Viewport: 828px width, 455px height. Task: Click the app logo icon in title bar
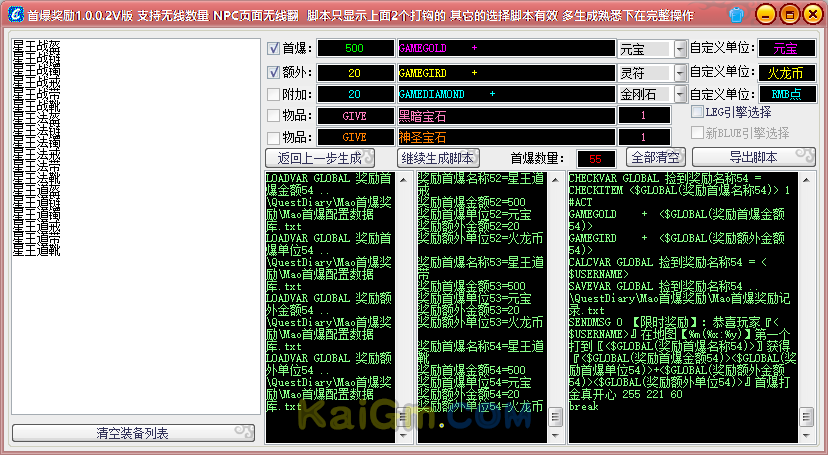click(x=16, y=15)
